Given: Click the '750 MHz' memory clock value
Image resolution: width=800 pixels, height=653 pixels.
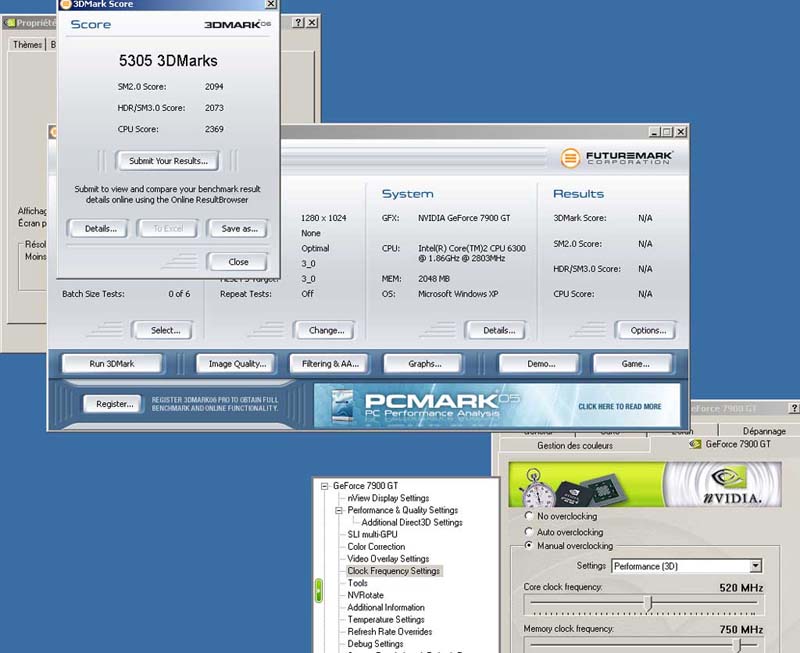Looking at the screenshot, I should coord(741,630).
